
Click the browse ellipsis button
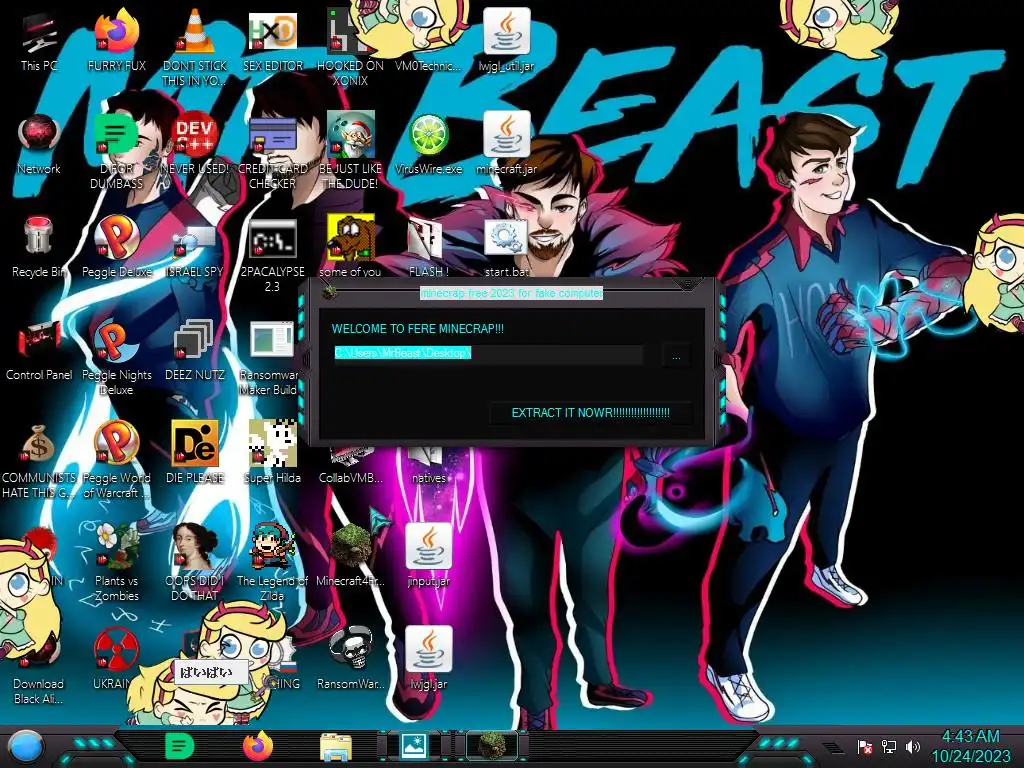676,356
